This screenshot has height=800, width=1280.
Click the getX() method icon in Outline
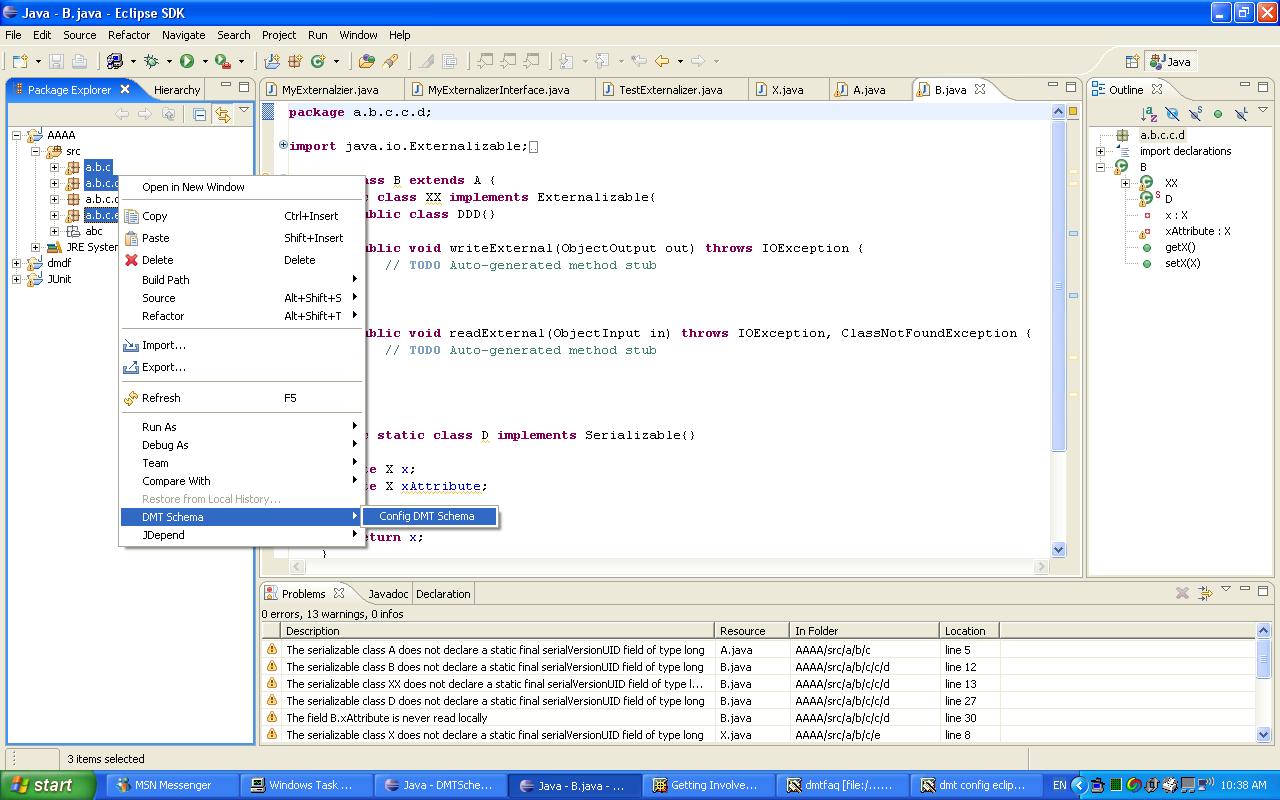tap(1147, 247)
